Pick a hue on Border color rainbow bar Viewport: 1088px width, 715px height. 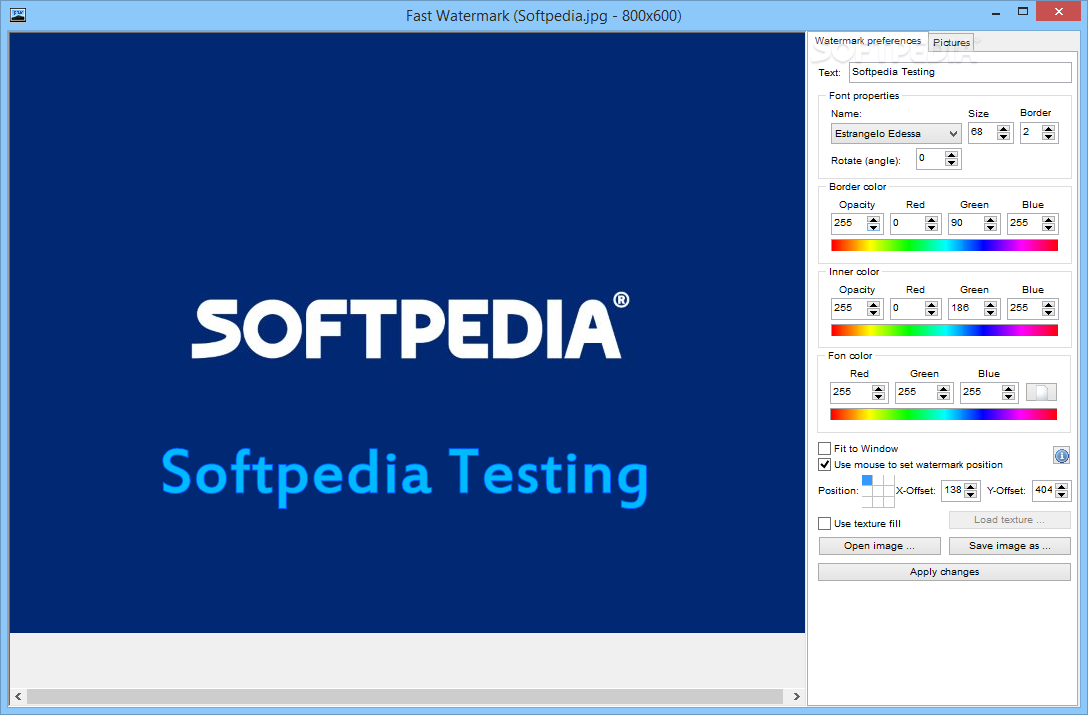click(x=944, y=245)
